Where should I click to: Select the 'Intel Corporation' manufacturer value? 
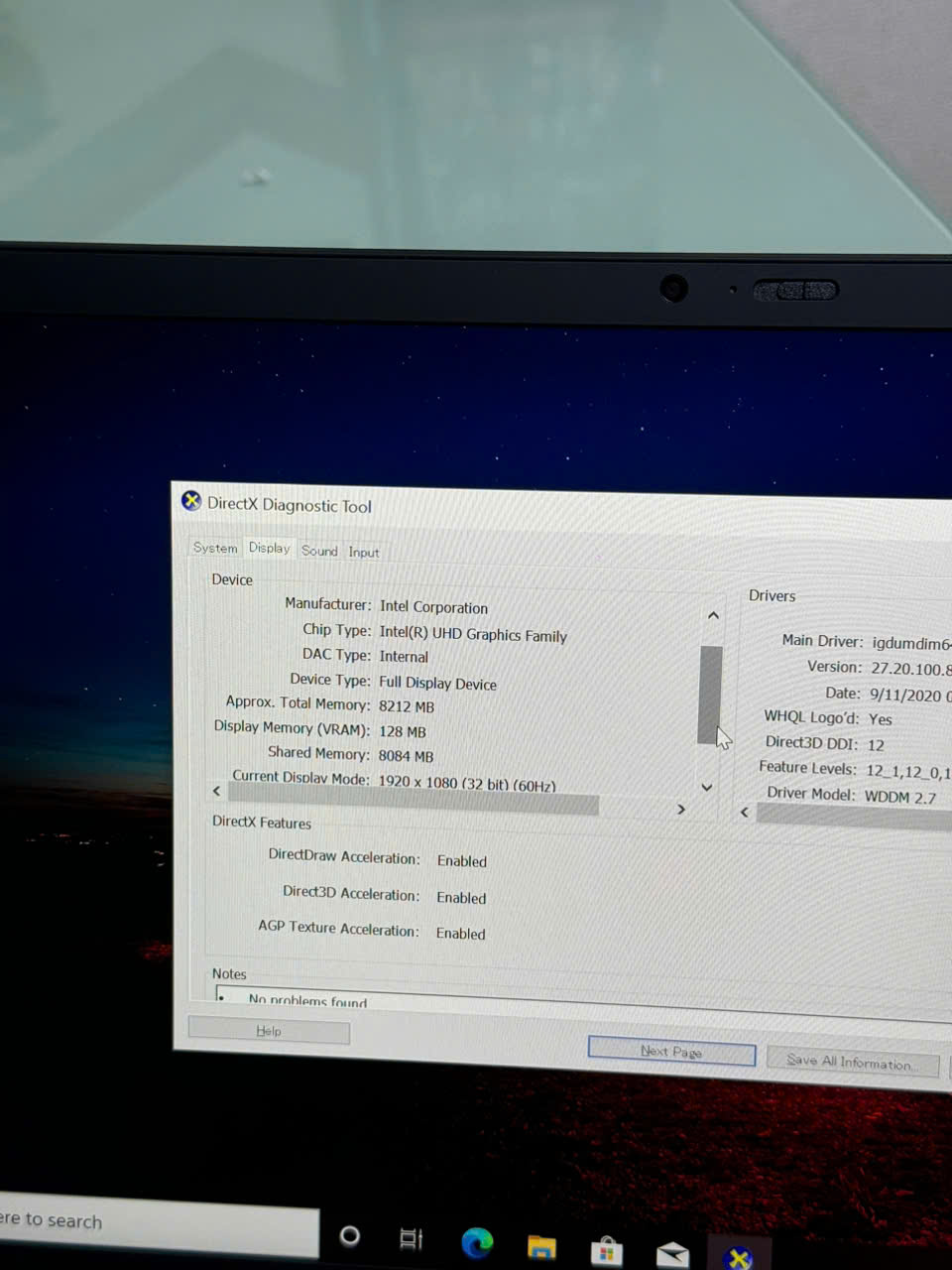click(x=433, y=607)
